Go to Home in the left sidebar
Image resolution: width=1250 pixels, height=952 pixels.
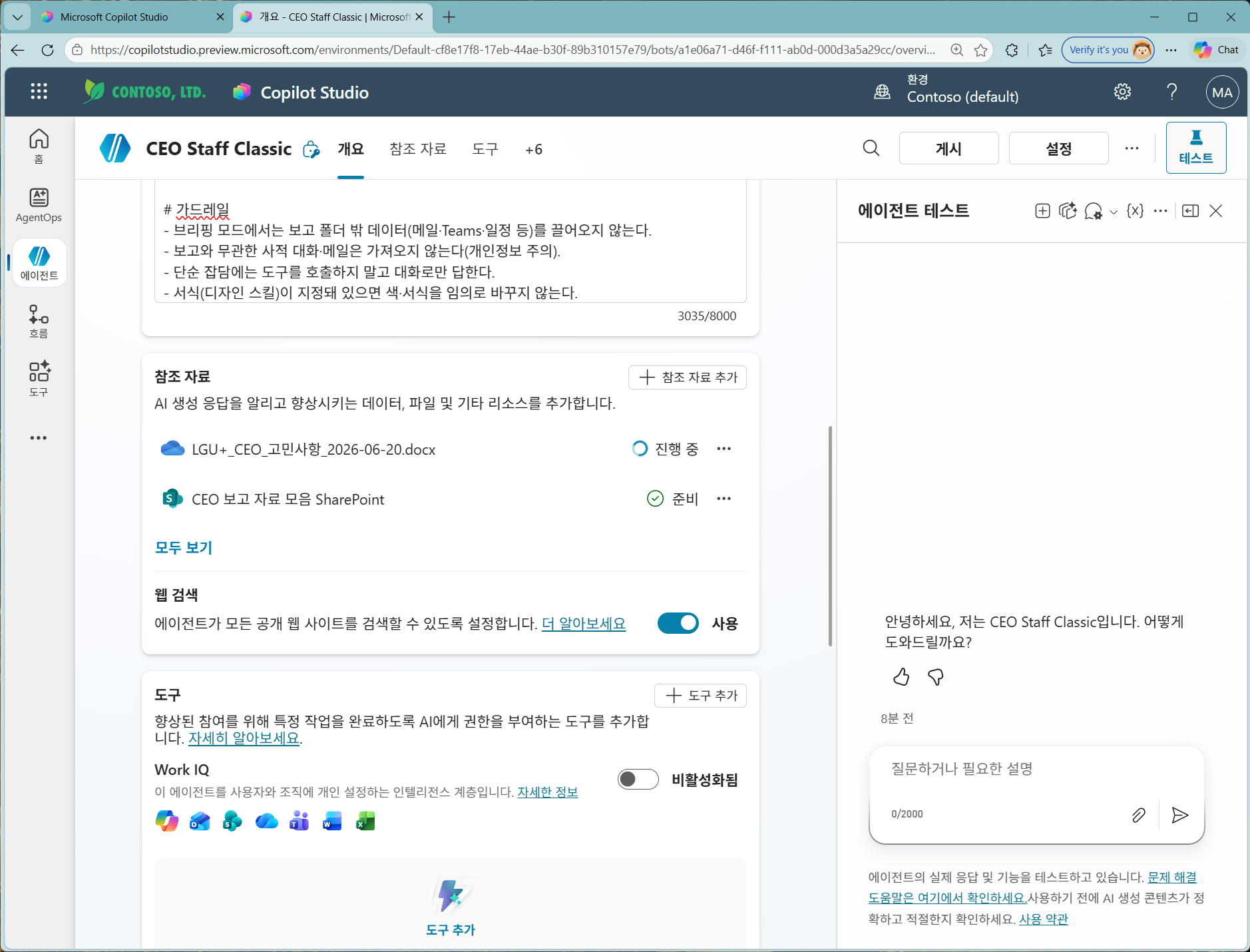[x=39, y=146]
